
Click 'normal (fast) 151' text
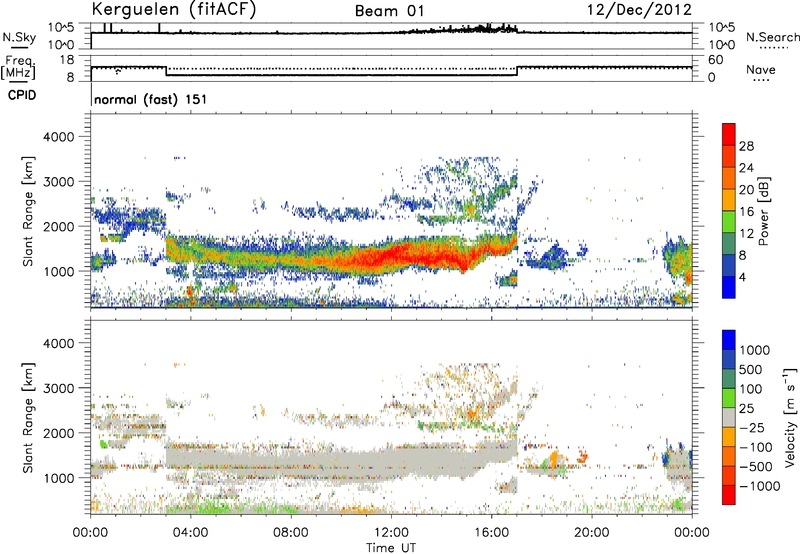click(151, 99)
